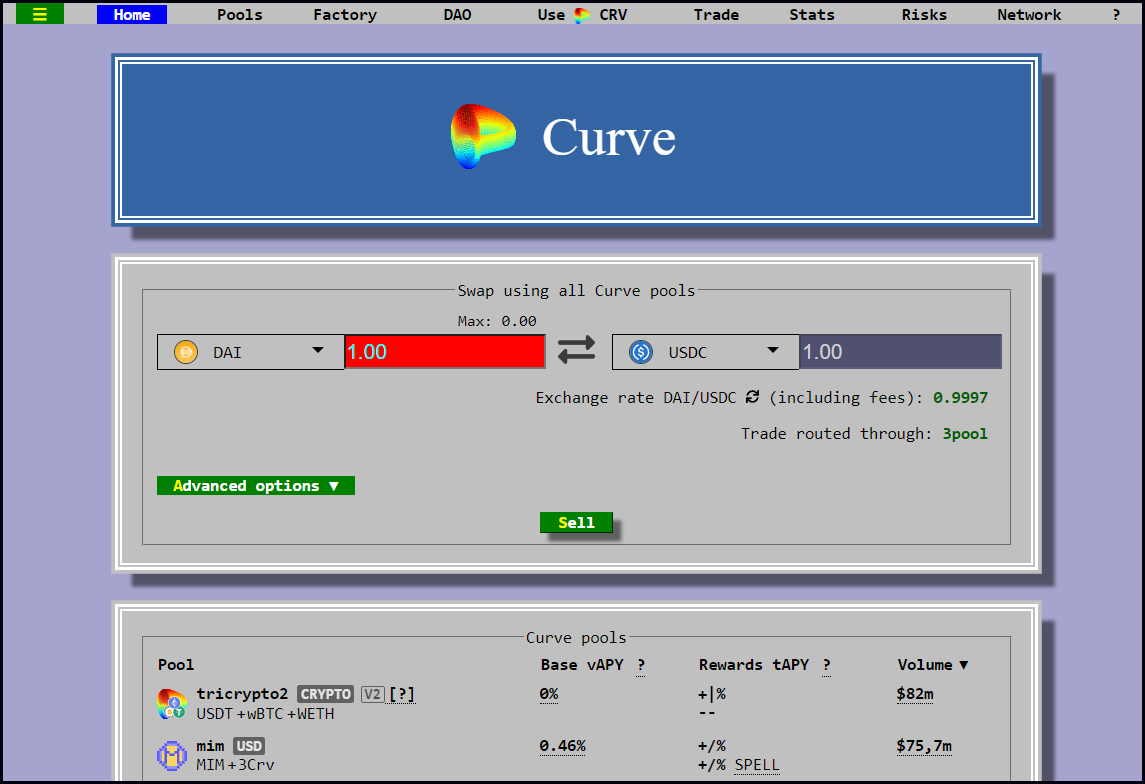Click the Sell button
The image size is (1145, 784).
[576, 522]
